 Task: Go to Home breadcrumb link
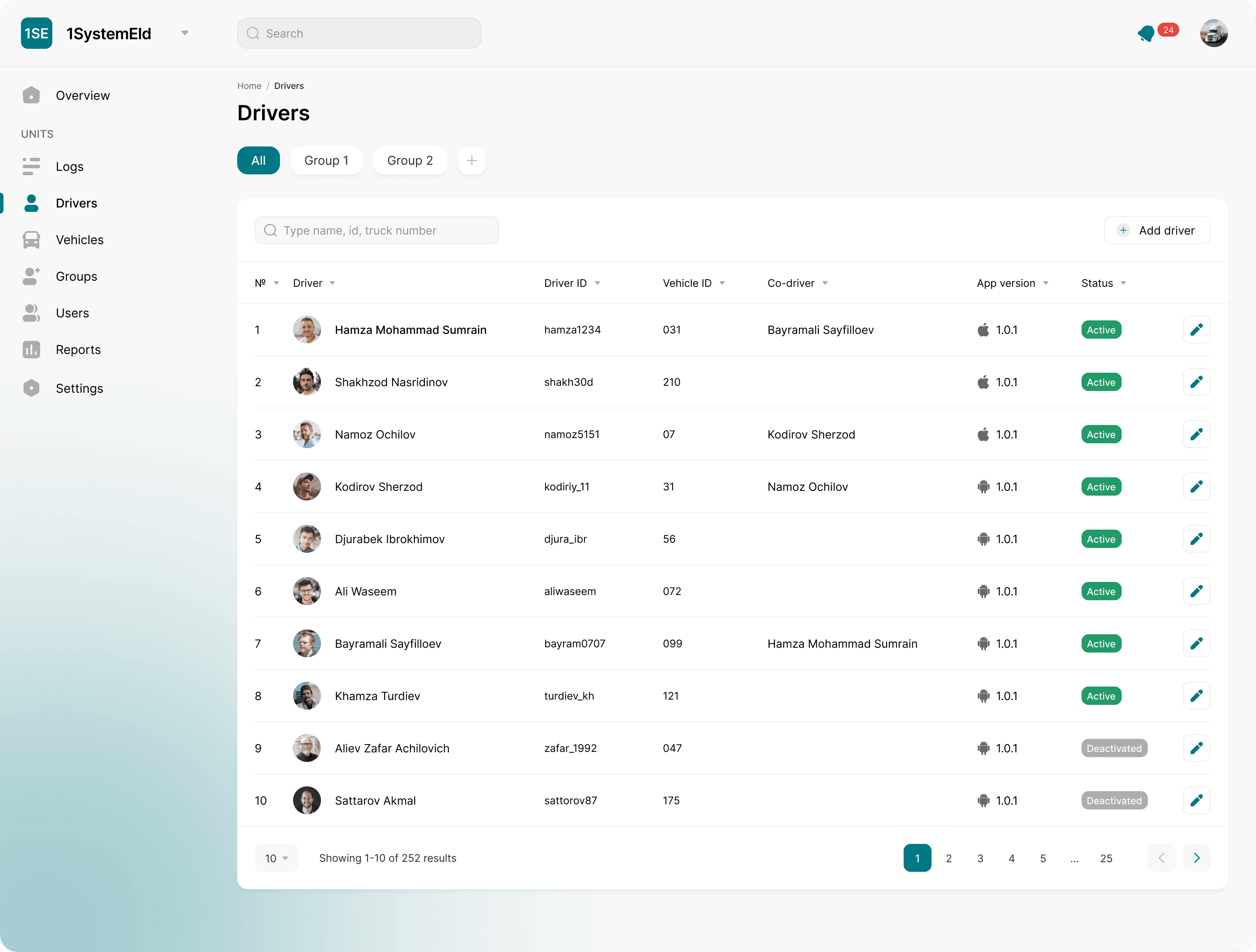[x=249, y=86]
